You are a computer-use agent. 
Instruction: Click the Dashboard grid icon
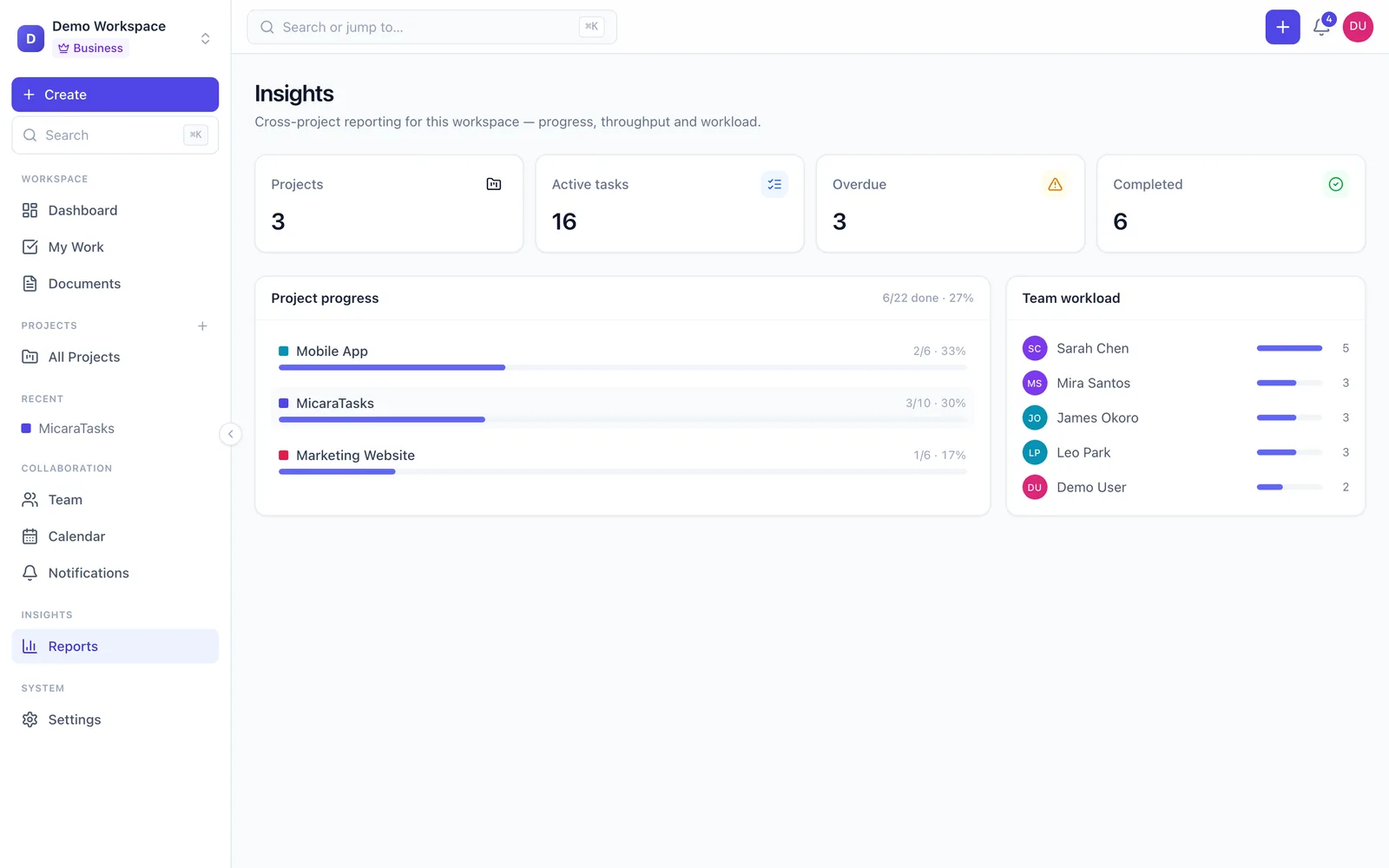[x=30, y=210]
